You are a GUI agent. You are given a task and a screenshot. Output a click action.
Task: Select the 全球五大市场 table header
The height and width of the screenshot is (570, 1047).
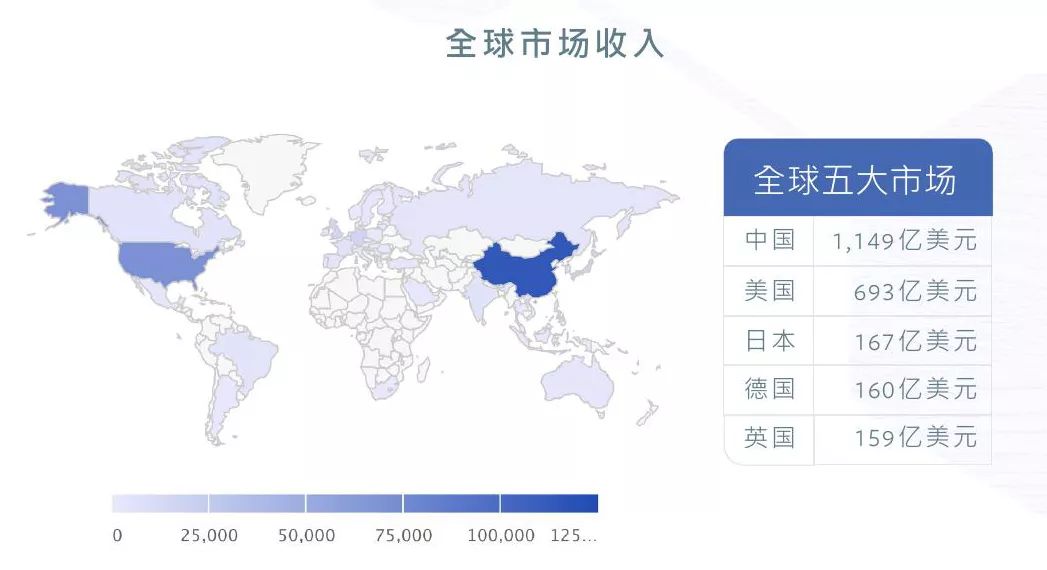tap(858, 178)
